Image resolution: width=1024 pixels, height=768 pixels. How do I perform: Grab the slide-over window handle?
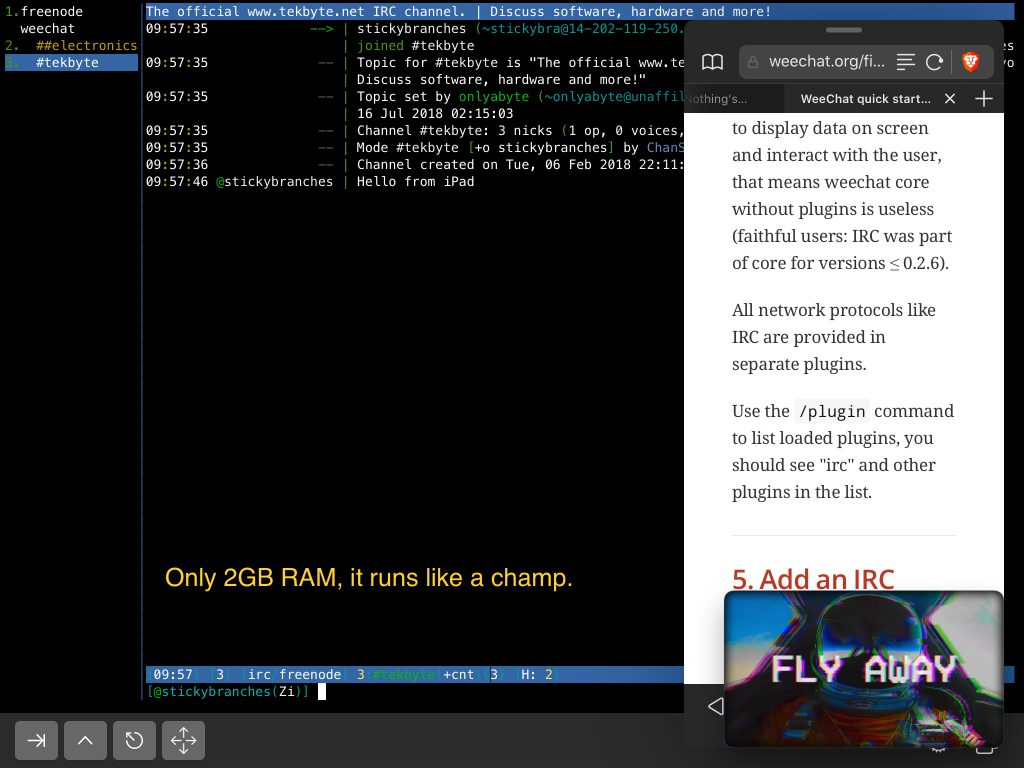click(844, 31)
